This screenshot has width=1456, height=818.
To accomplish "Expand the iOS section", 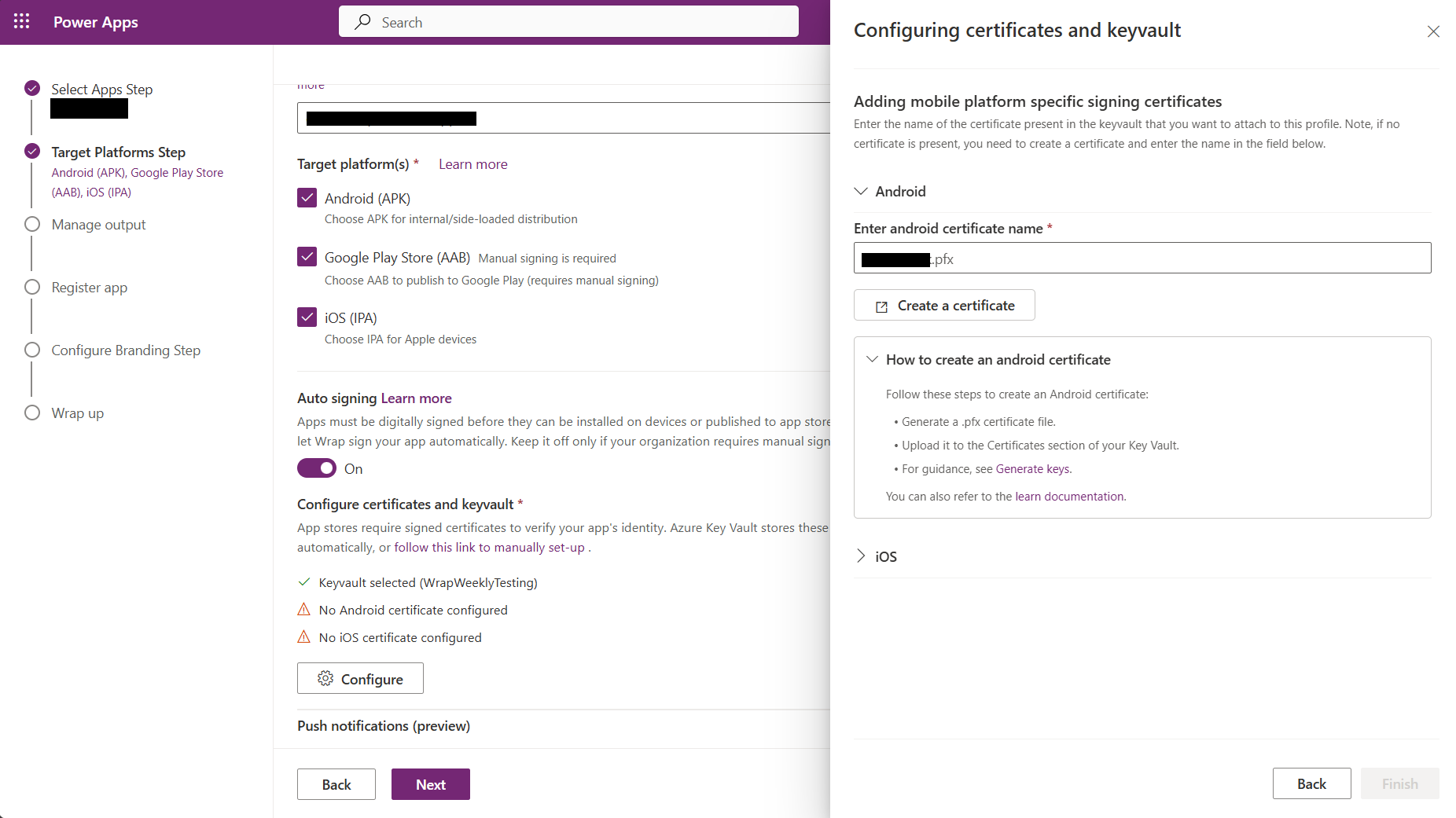I will click(862, 556).
